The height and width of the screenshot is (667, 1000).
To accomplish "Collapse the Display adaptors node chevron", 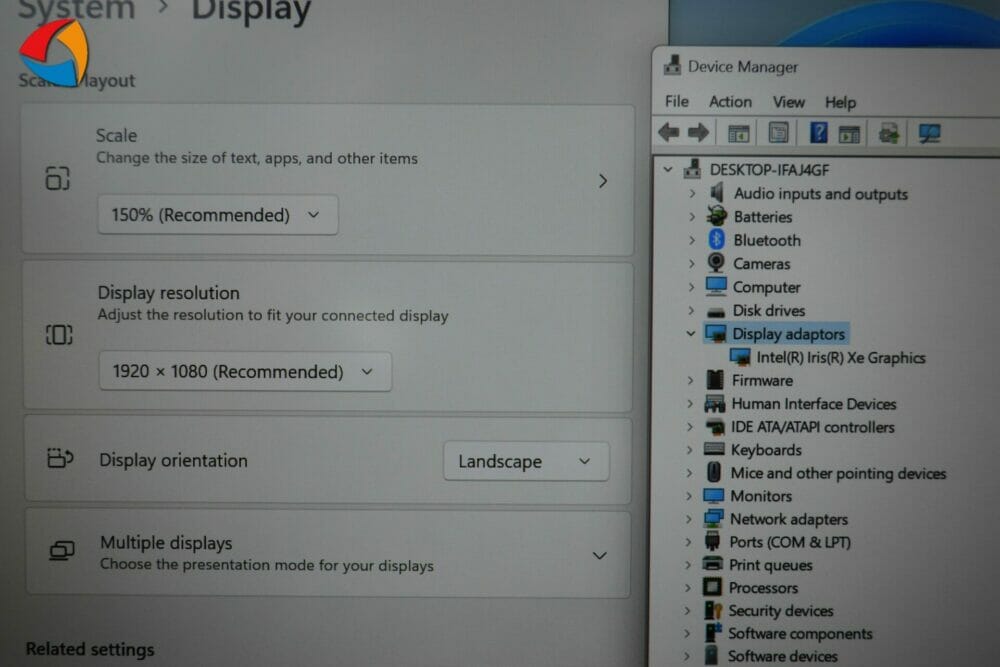I will coord(691,334).
